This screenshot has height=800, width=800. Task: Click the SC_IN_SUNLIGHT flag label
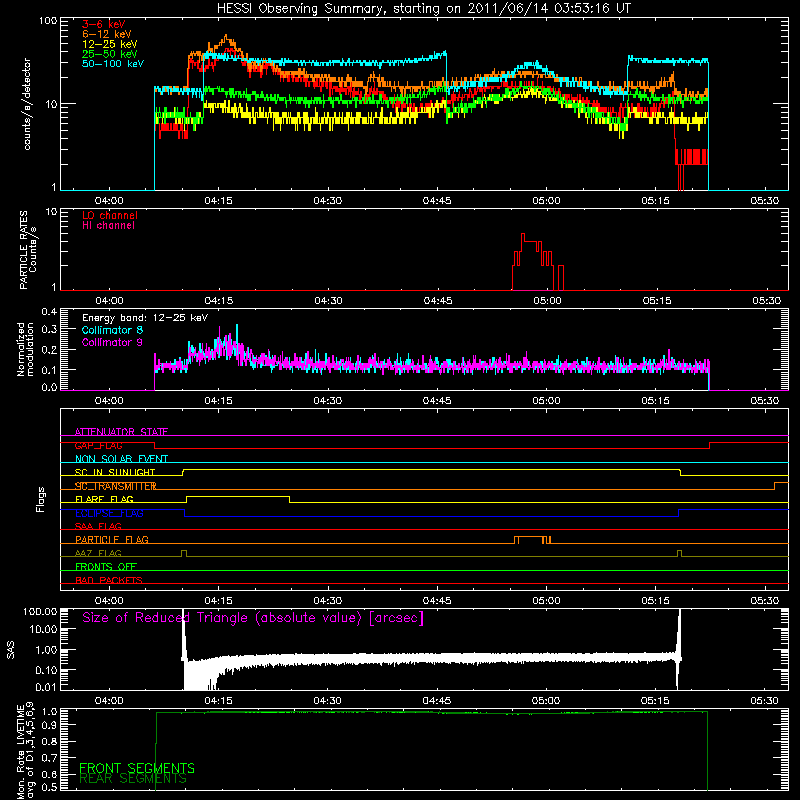point(115,472)
